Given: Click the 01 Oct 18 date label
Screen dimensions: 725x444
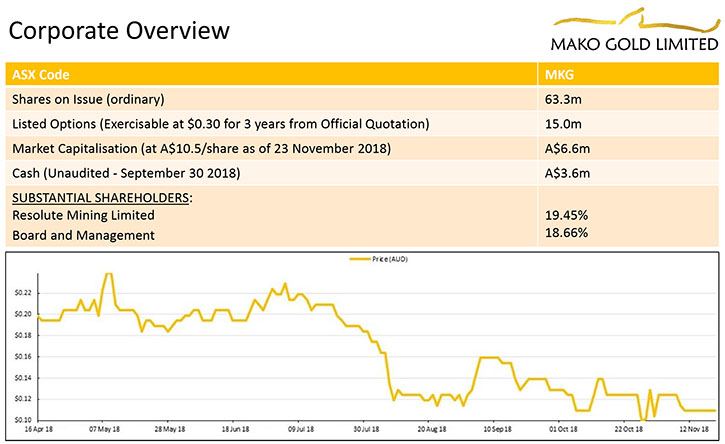Looking at the screenshot, I should [x=563, y=429].
